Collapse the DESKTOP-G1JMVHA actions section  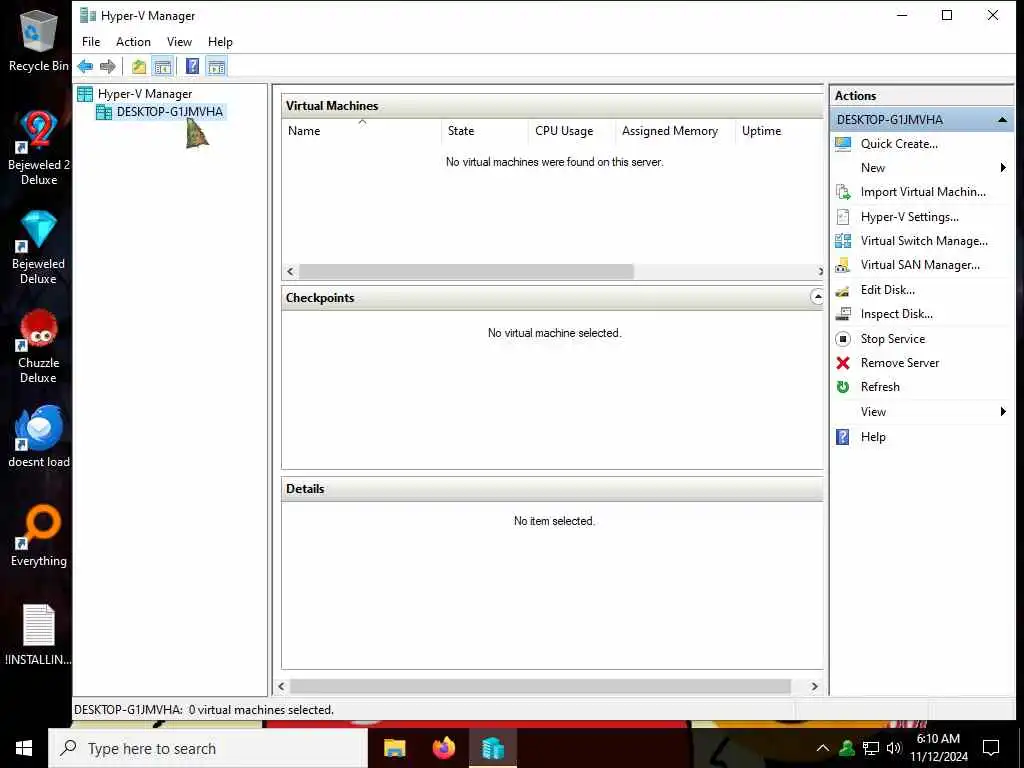tap(1002, 120)
